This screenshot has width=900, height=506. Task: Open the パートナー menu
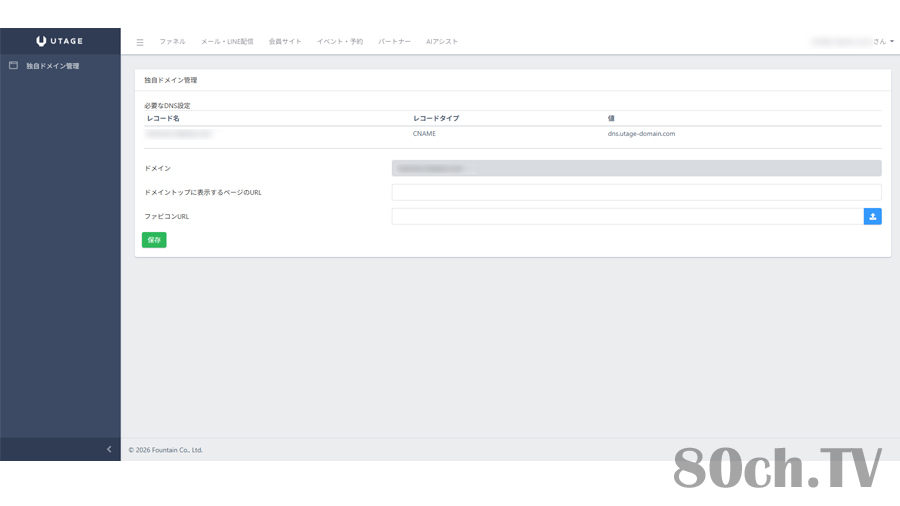(394, 42)
